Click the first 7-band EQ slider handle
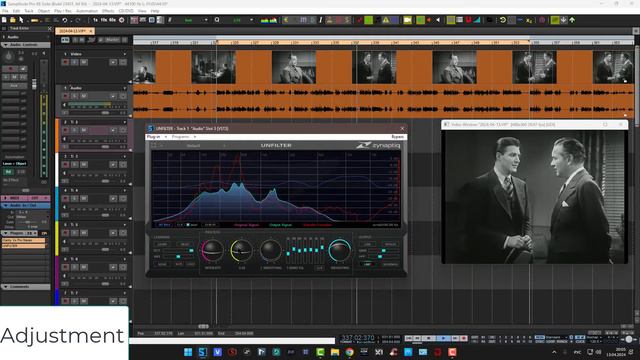640x360 pixels. pos(288,253)
